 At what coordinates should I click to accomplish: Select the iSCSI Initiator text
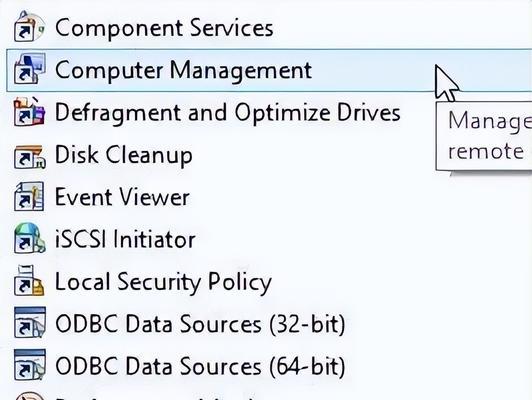[125, 239]
